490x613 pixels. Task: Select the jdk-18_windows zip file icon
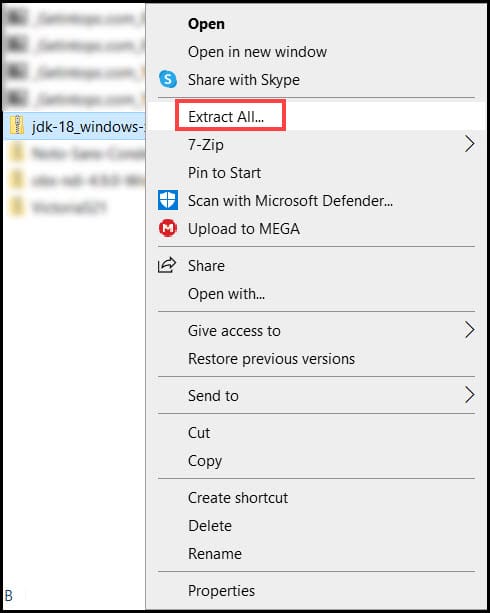point(17,126)
